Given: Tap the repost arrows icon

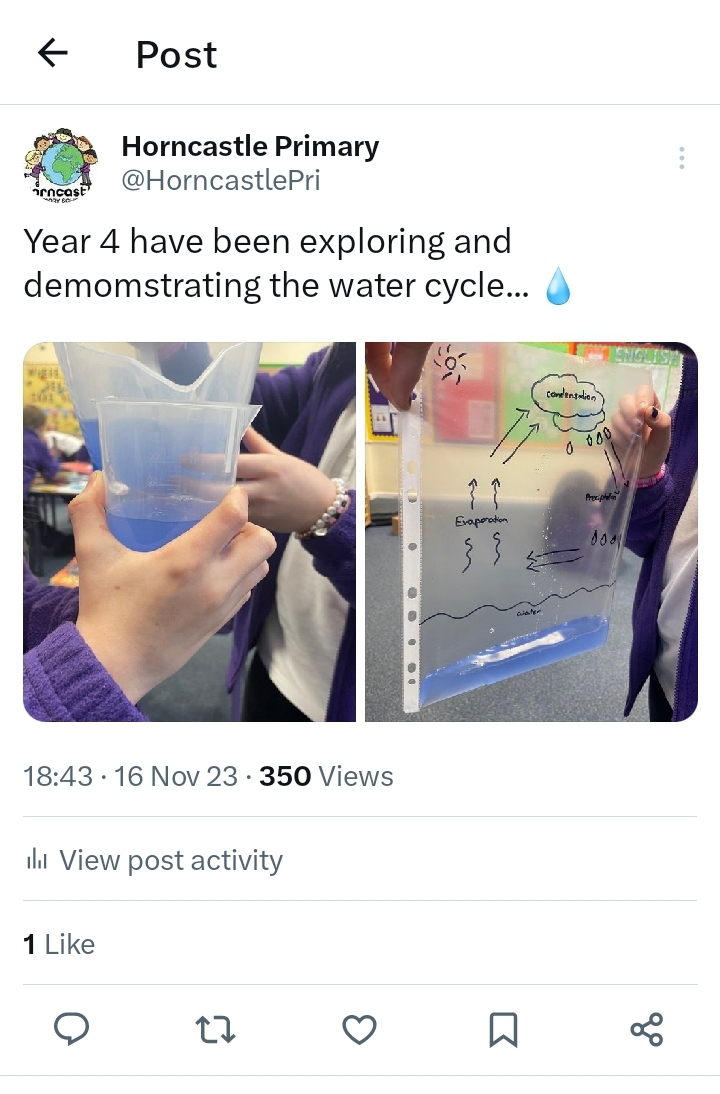Looking at the screenshot, I should [216, 1029].
